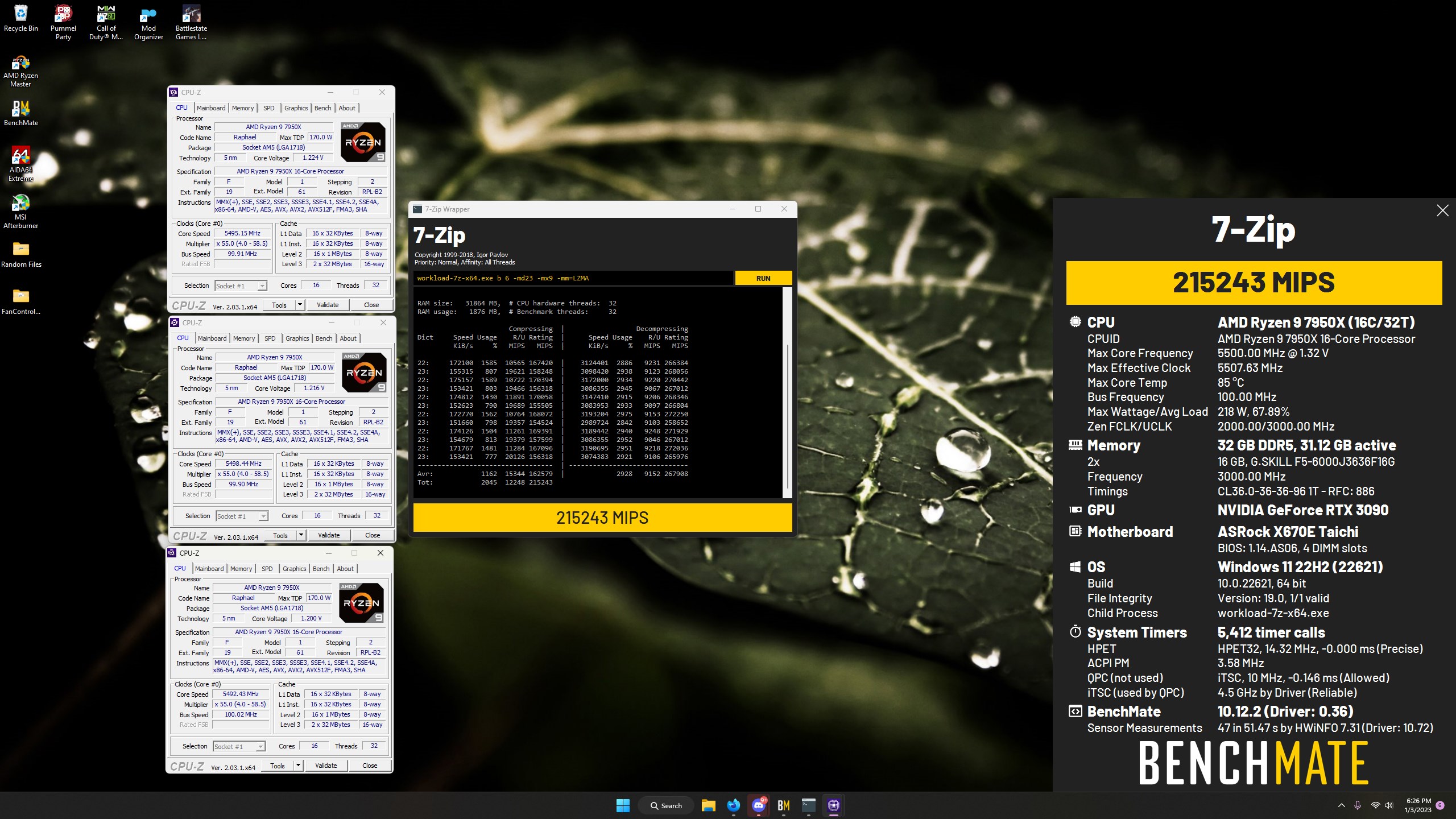
Task: Expand the Tools arrow in top CPU-Z window
Action: pyautogui.click(x=300, y=305)
